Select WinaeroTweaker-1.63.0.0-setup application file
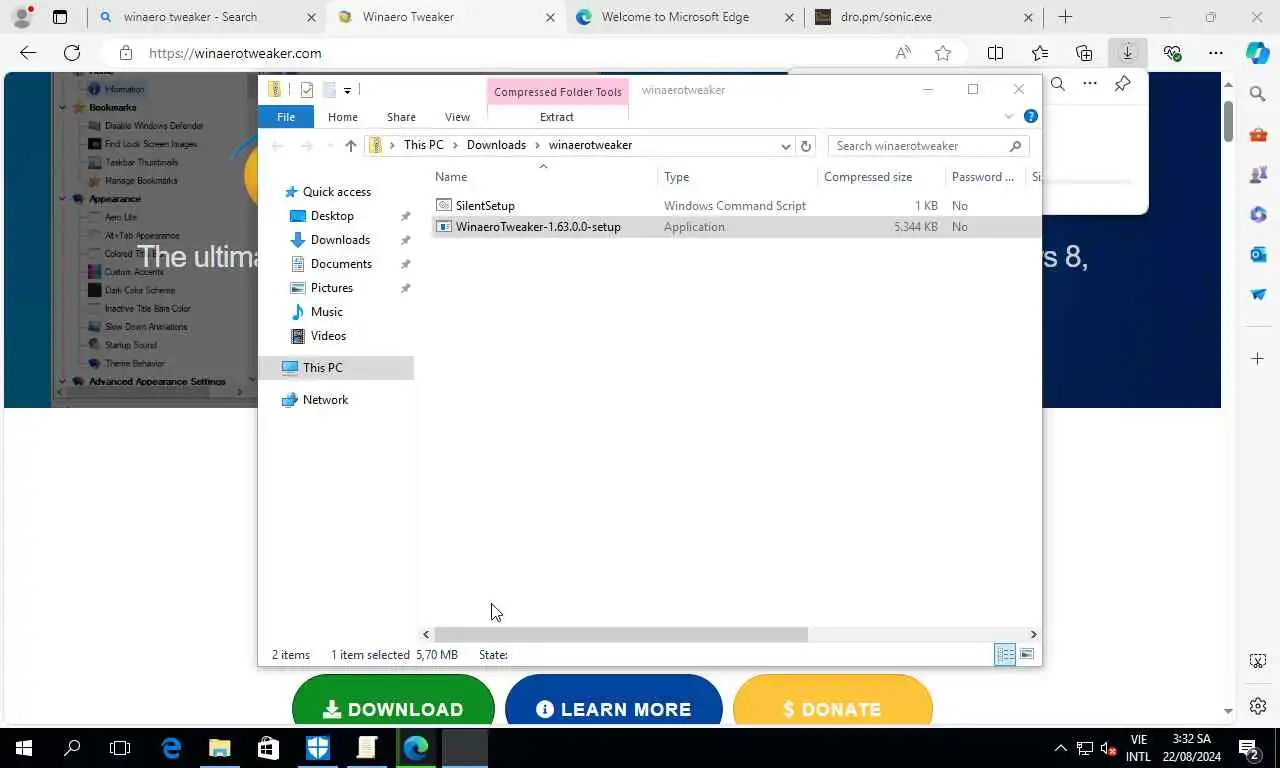1280x768 pixels. [x=538, y=227]
